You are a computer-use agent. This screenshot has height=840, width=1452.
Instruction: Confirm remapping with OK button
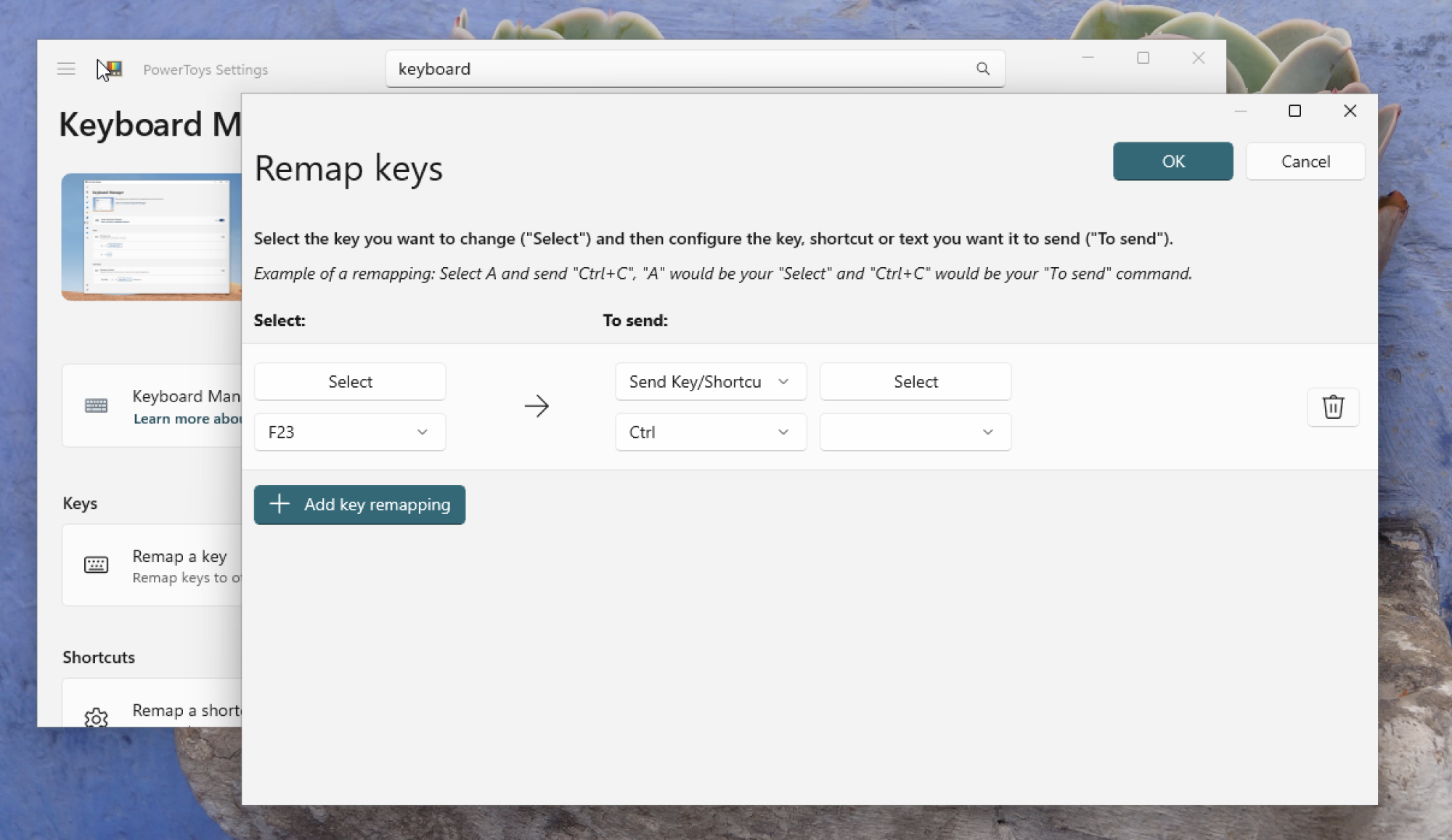click(x=1172, y=161)
